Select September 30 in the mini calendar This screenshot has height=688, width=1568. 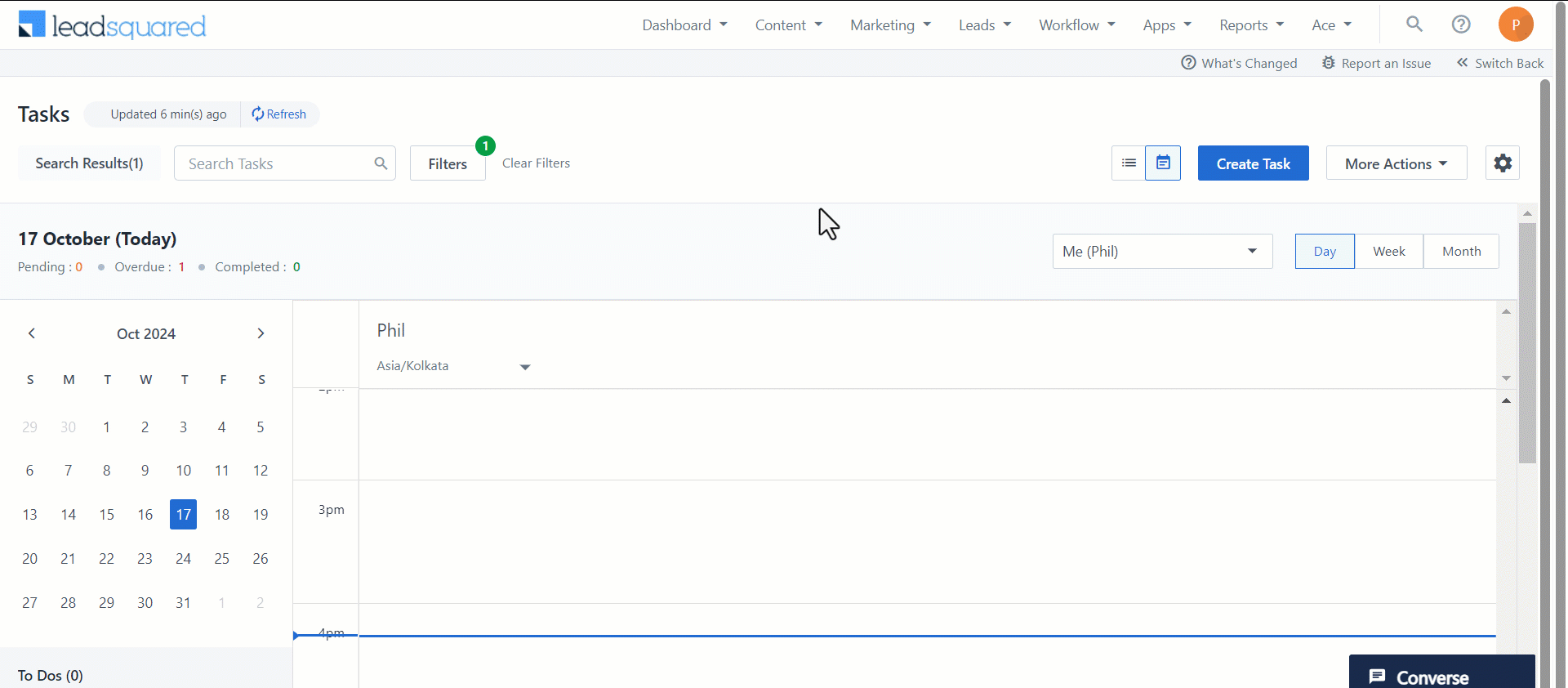tap(68, 427)
